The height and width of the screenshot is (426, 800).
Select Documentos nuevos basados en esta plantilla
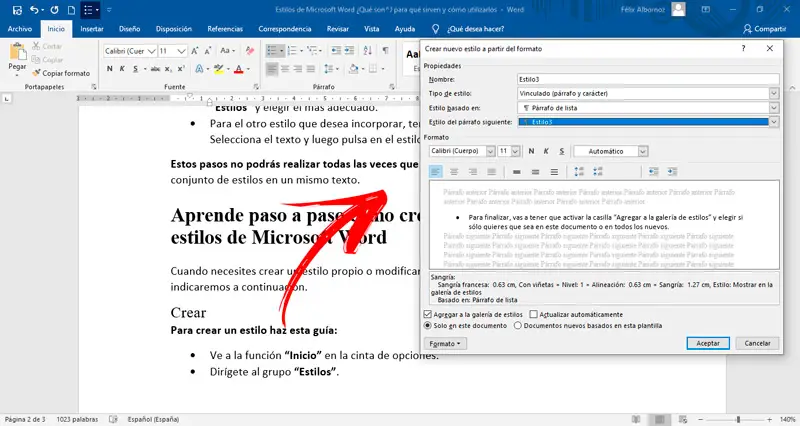(x=517, y=325)
